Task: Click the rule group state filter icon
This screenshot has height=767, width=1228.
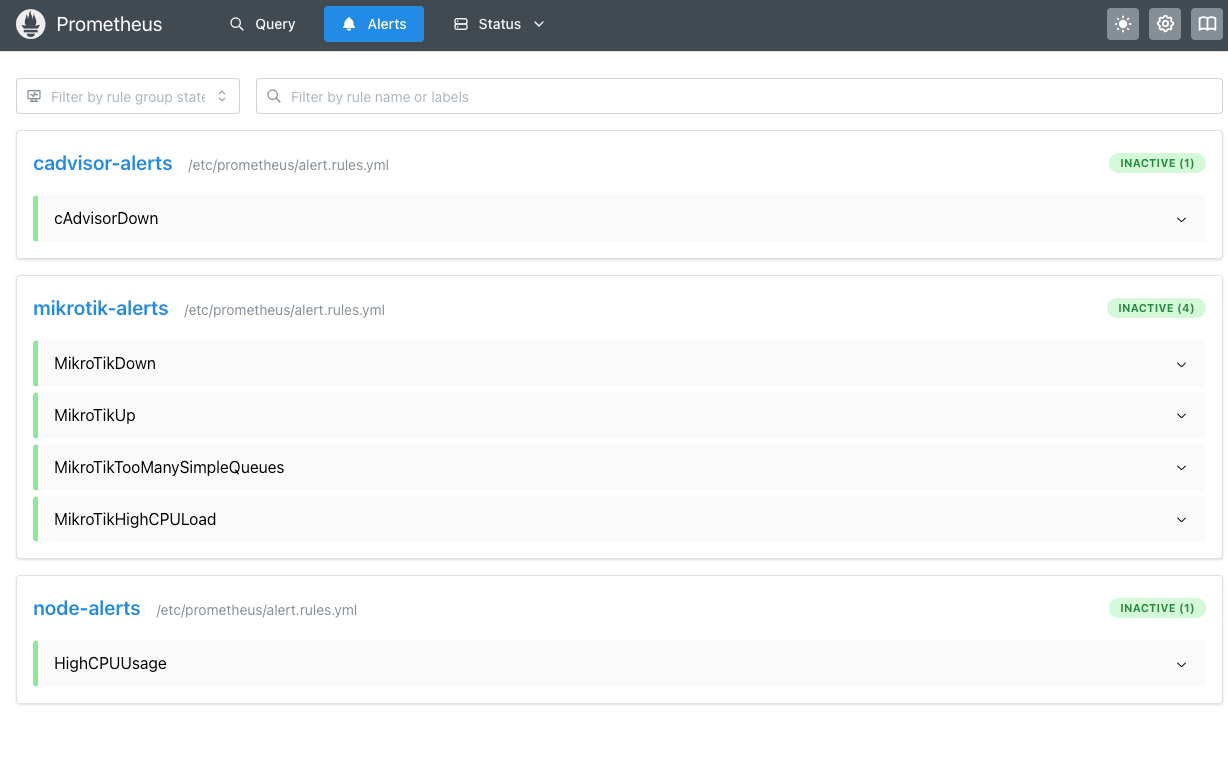Action: pos(34,96)
